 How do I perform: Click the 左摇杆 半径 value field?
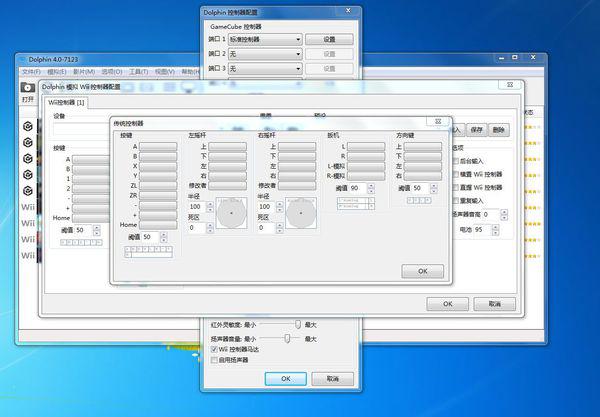tap(197, 207)
